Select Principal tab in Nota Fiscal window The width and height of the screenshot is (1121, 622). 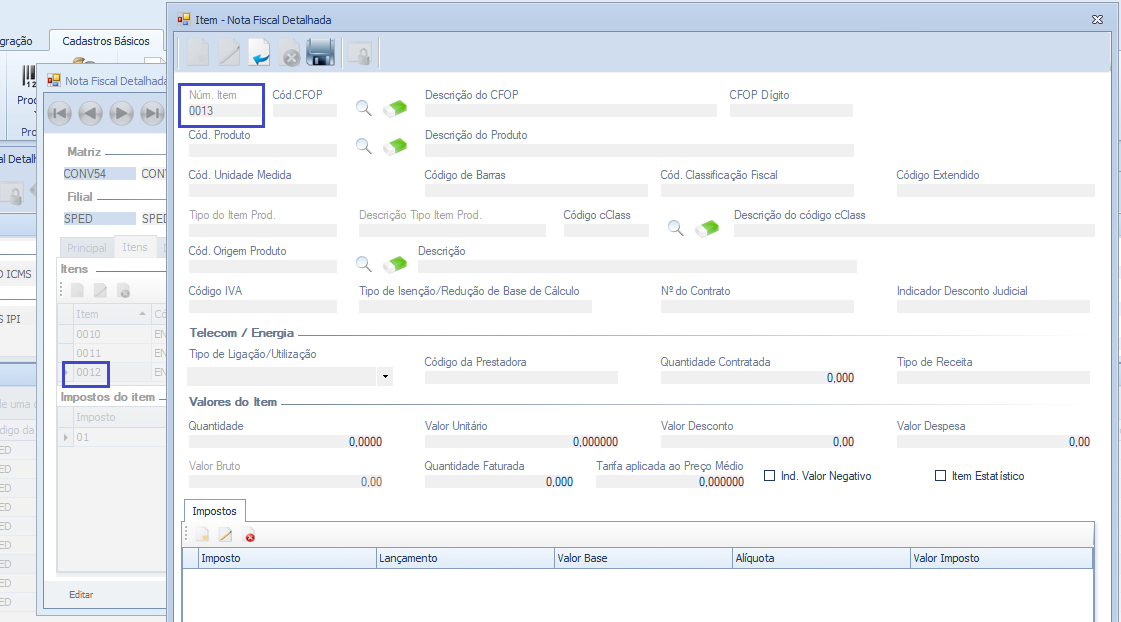87,247
